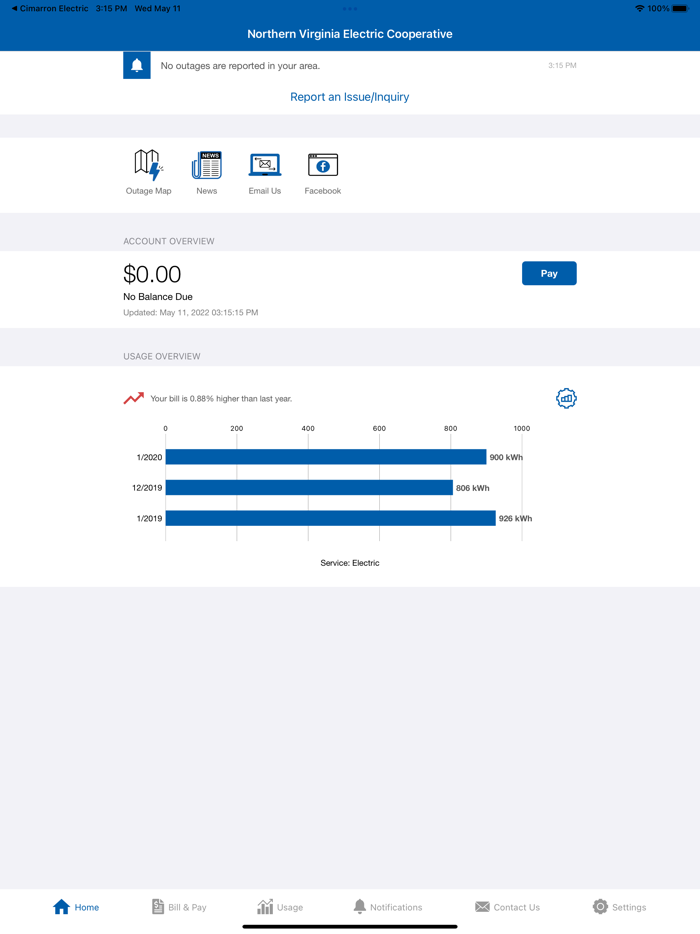Click the Pay button
The image size is (700, 934).
549,273
